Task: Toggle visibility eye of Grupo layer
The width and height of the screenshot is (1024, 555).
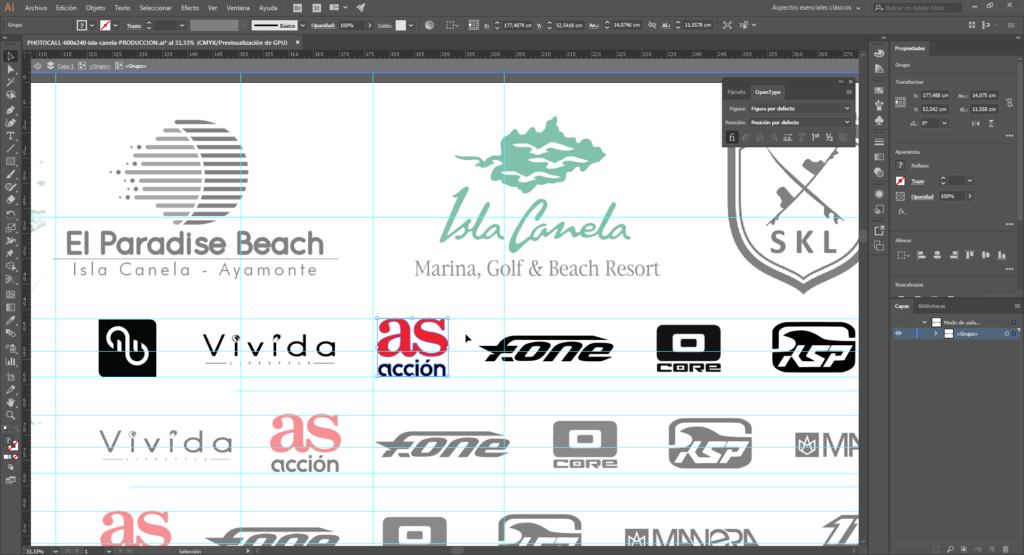Action: [899, 334]
